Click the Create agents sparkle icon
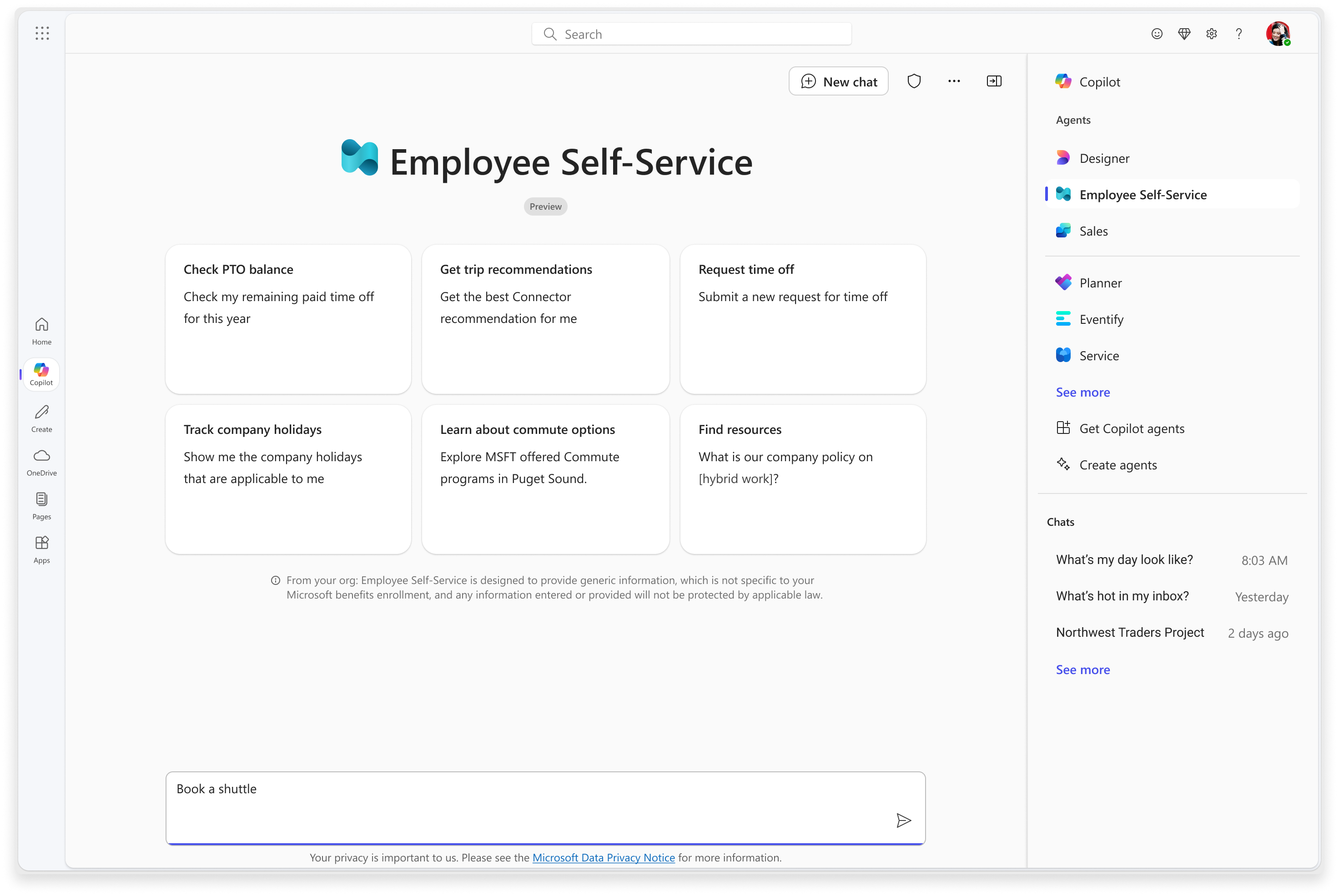 point(1063,464)
